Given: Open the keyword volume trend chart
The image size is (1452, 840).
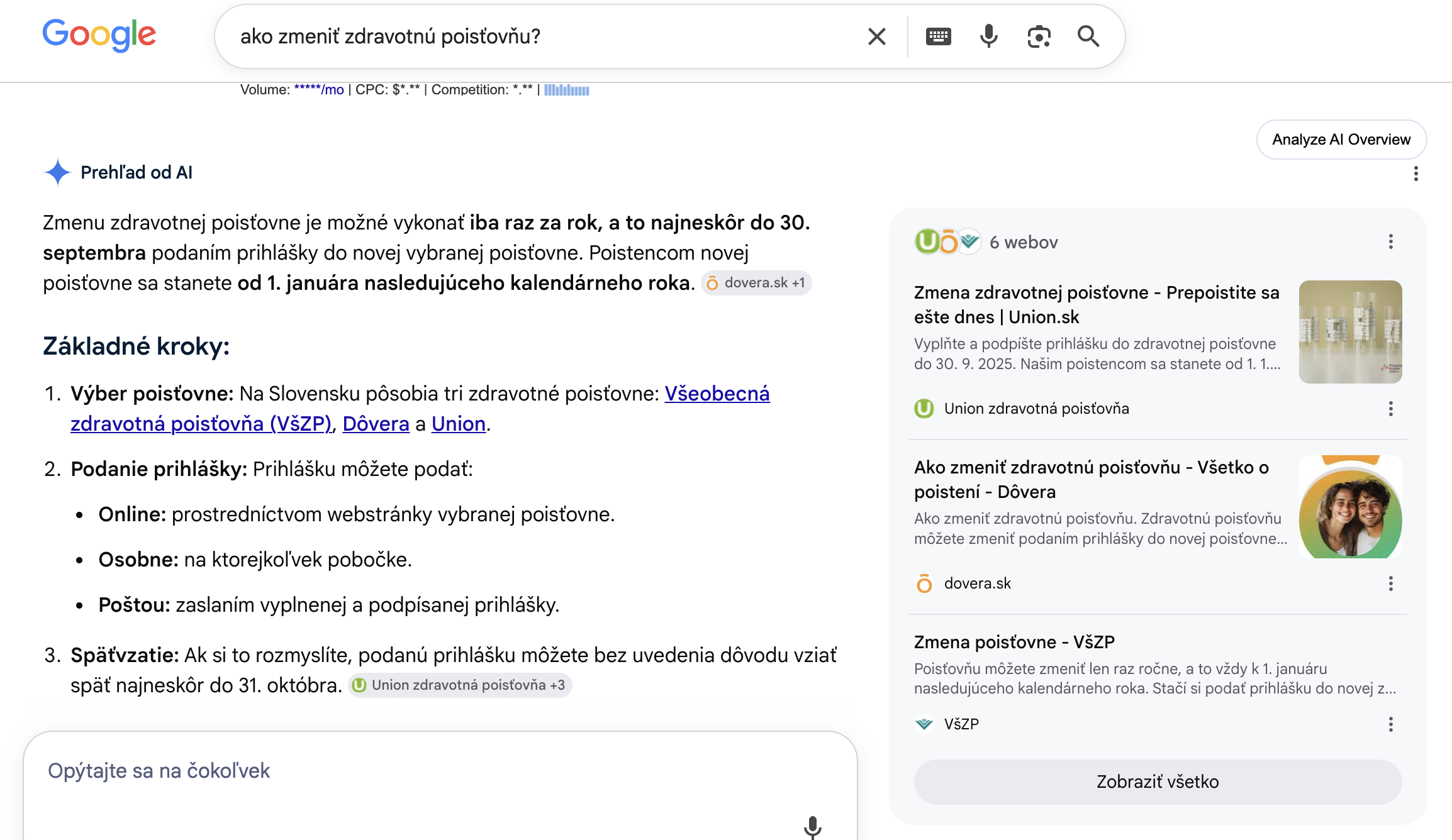Looking at the screenshot, I should [567, 90].
